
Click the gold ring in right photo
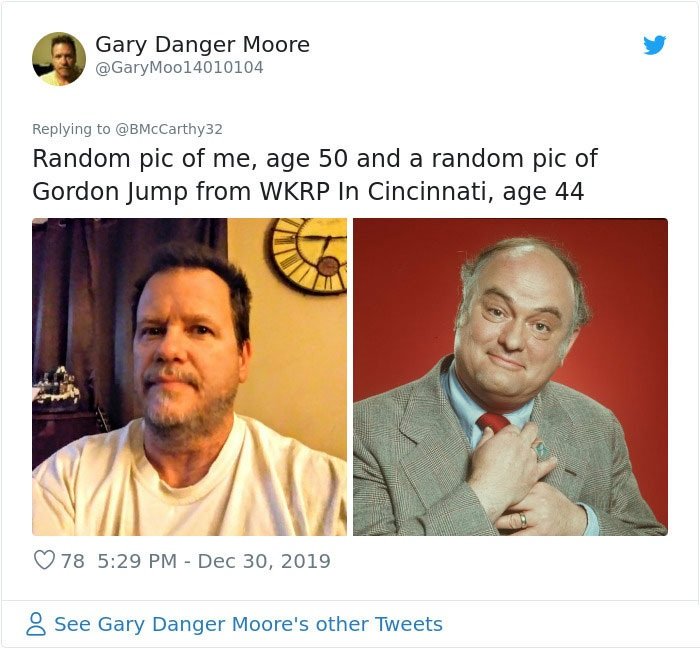point(522,520)
